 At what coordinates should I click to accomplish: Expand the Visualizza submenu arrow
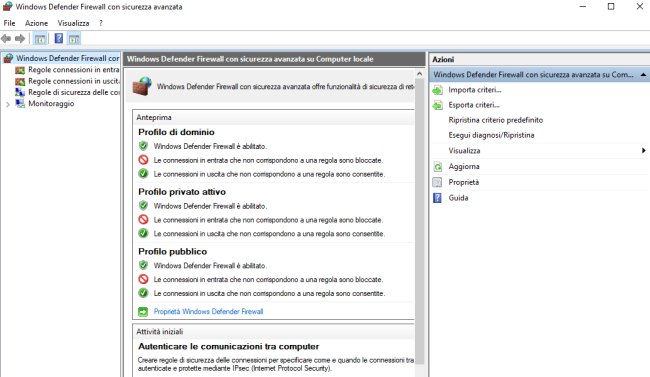coord(643,151)
